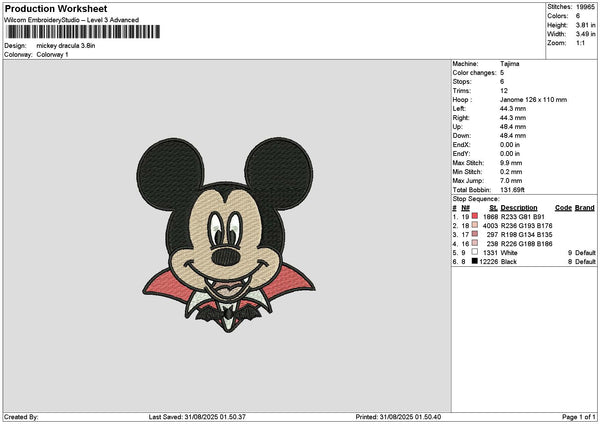Click the 'Printed: 31/08/2025 01.50.40' text

(398, 417)
